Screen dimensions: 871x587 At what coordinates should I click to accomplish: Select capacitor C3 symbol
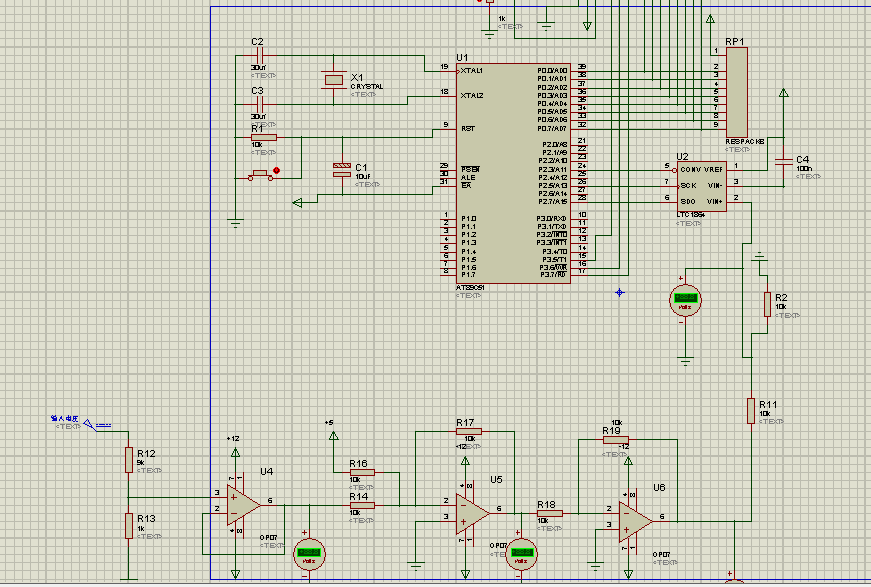point(259,104)
